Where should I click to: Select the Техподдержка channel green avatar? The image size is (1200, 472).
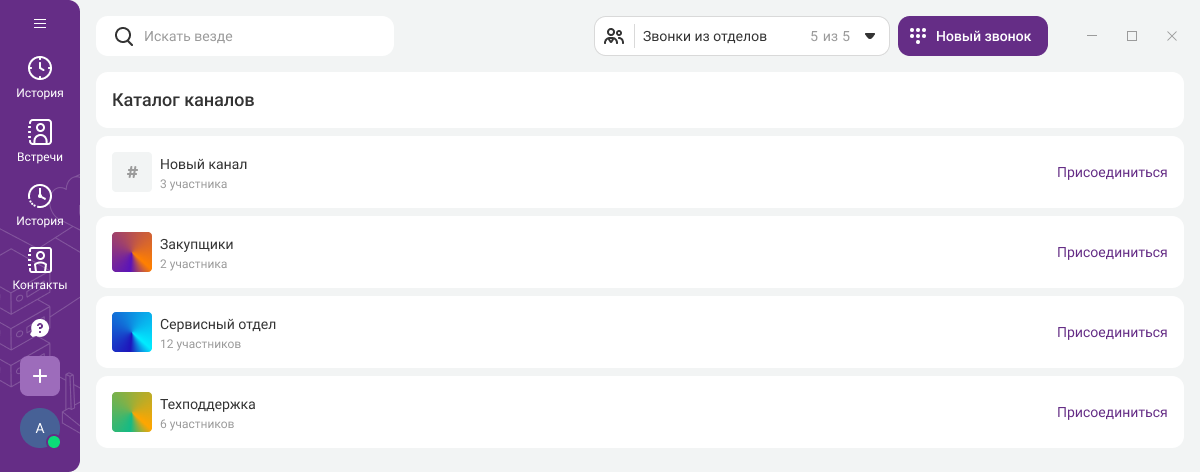pyautogui.click(x=132, y=412)
